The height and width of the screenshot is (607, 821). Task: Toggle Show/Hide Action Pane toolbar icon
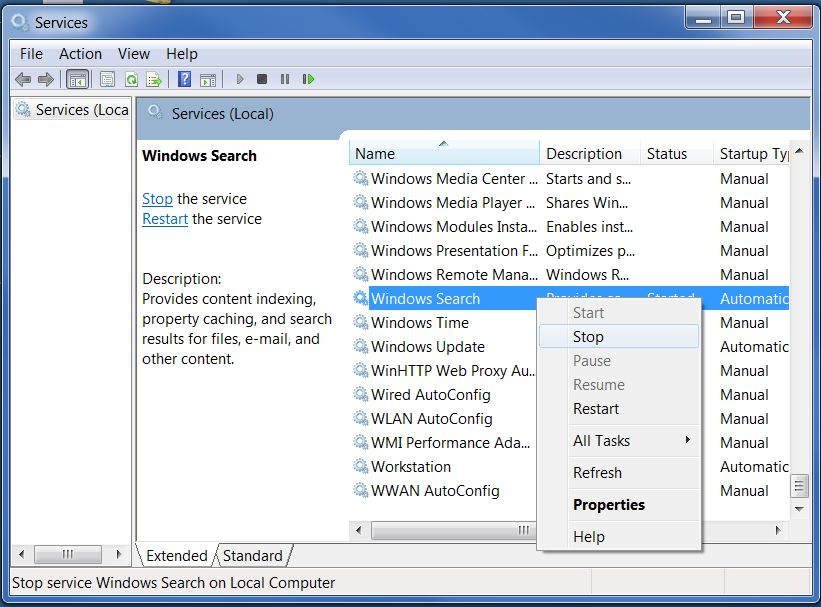coord(208,80)
